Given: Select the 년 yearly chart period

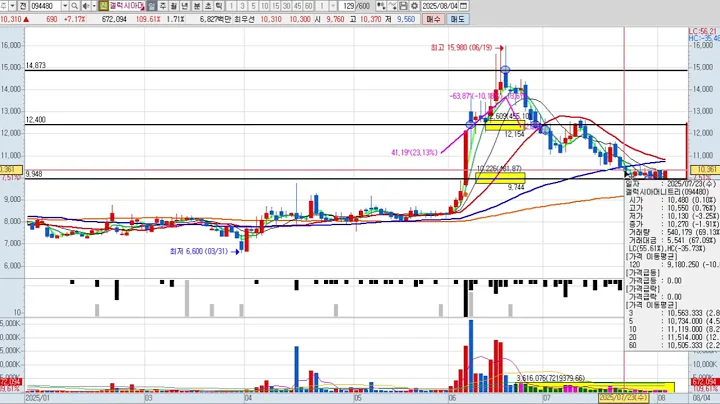Looking at the screenshot, I should point(185,6).
